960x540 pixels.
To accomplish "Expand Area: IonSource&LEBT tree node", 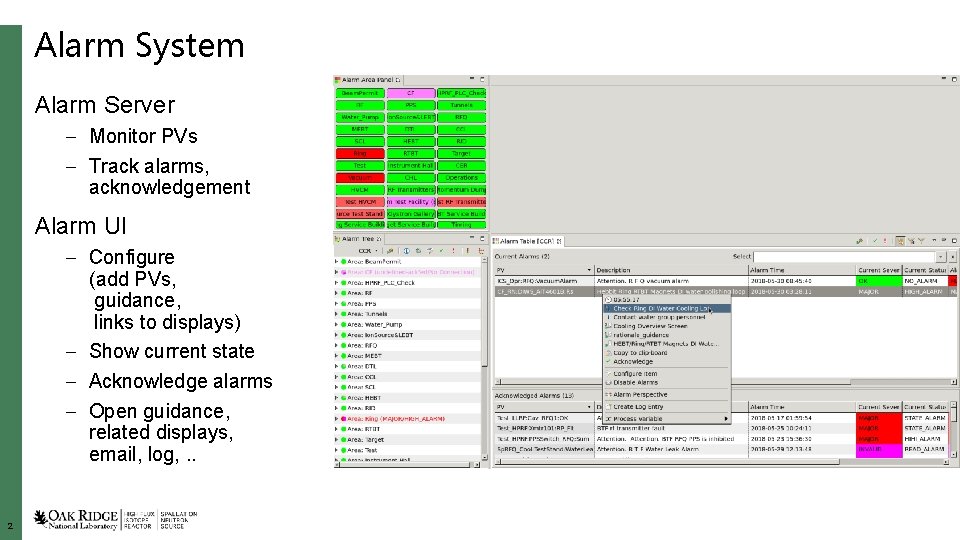I will 336,335.
